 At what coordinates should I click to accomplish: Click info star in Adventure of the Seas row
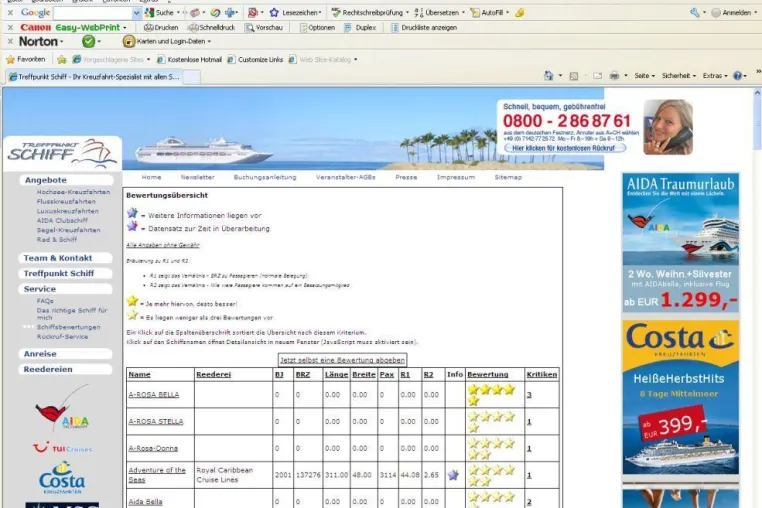[x=453, y=474]
